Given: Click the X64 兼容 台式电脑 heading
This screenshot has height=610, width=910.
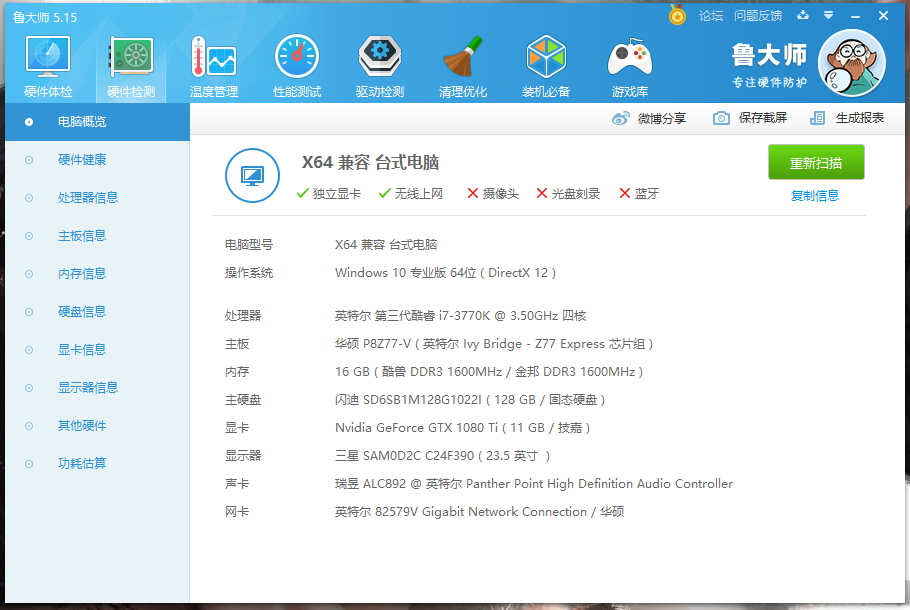Looking at the screenshot, I should (x=370, y=163).
